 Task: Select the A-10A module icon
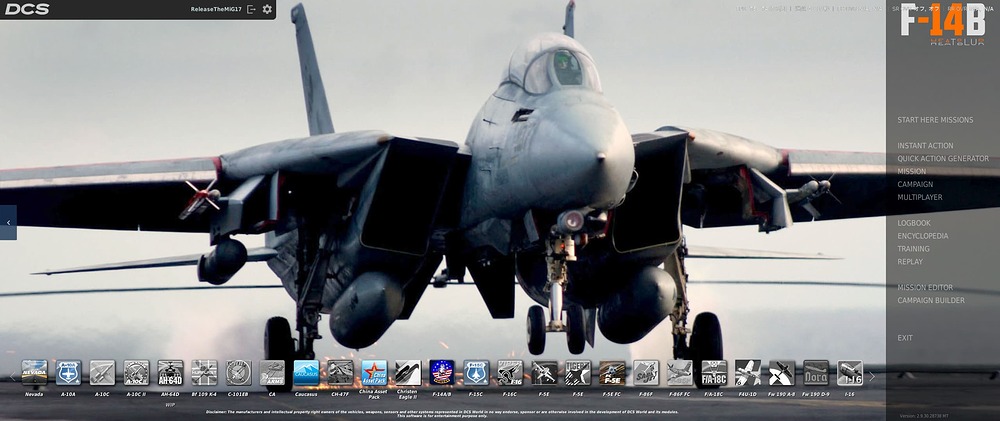point(68,373)
